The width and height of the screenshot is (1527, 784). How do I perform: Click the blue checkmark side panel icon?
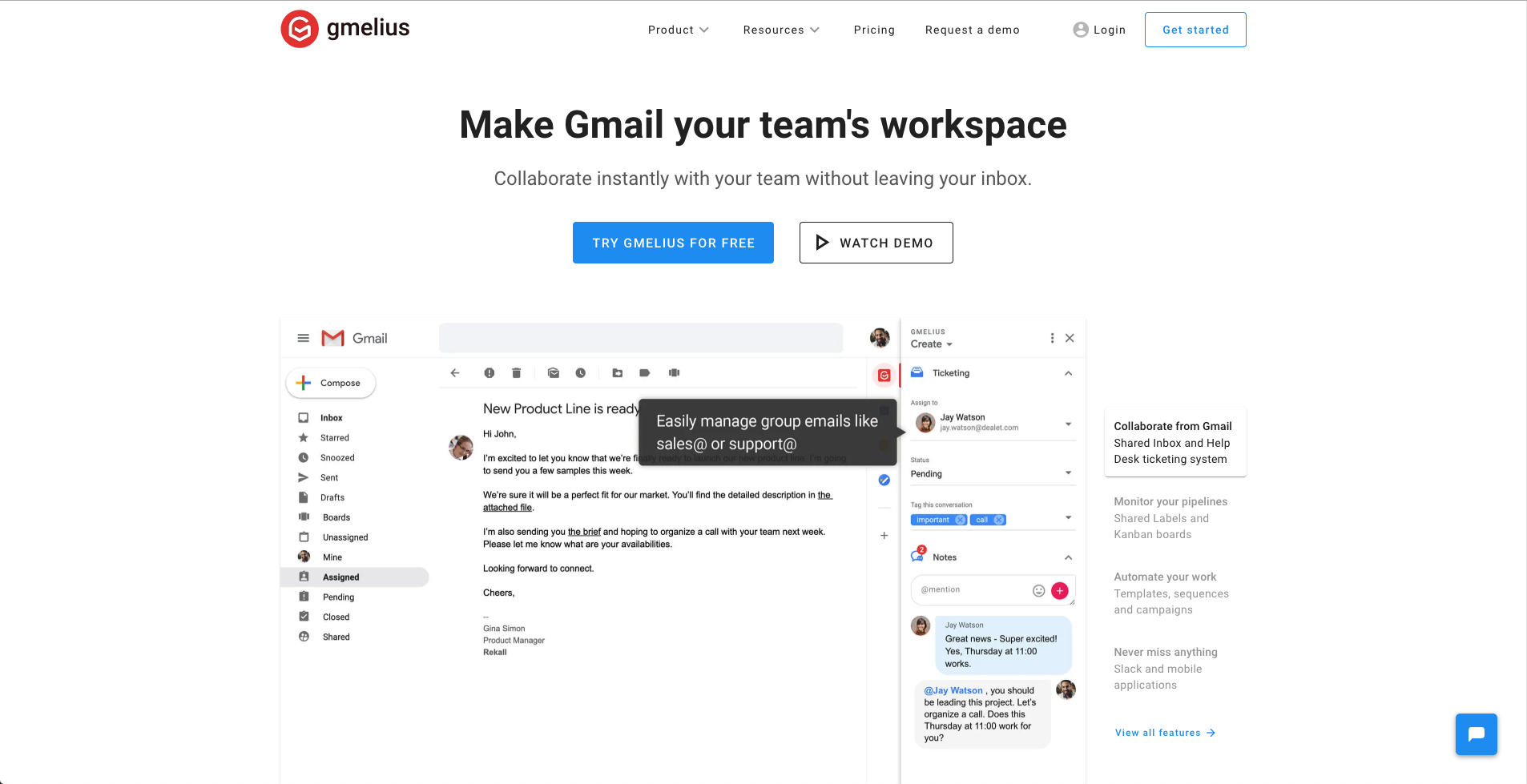[884, 480]
